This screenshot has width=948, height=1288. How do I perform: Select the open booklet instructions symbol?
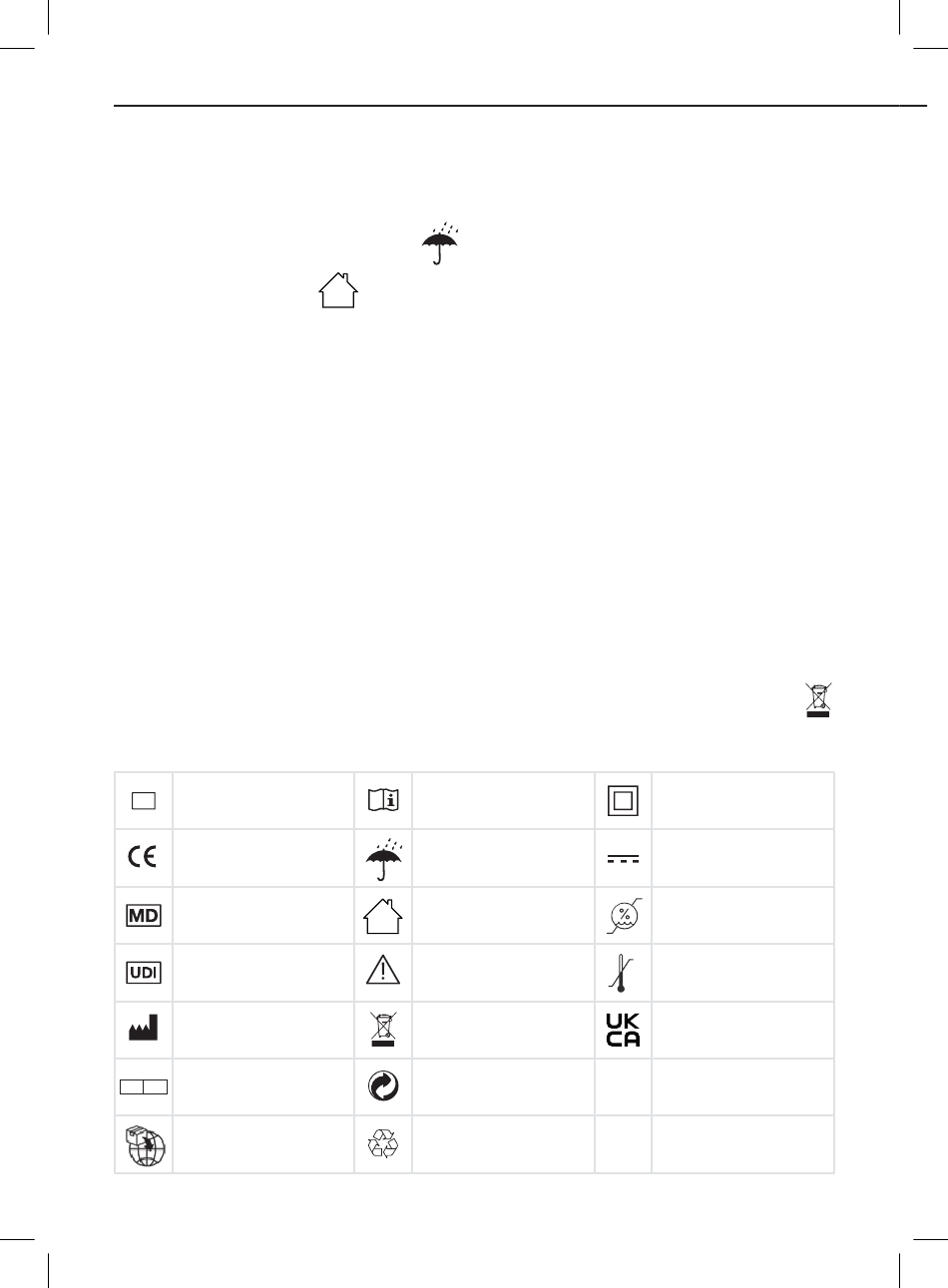click(383, 800)
